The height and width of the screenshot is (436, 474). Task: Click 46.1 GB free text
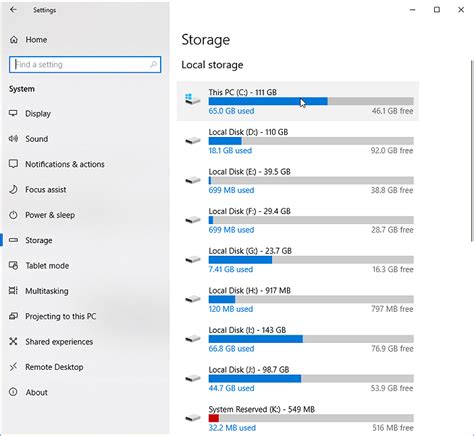392,111
